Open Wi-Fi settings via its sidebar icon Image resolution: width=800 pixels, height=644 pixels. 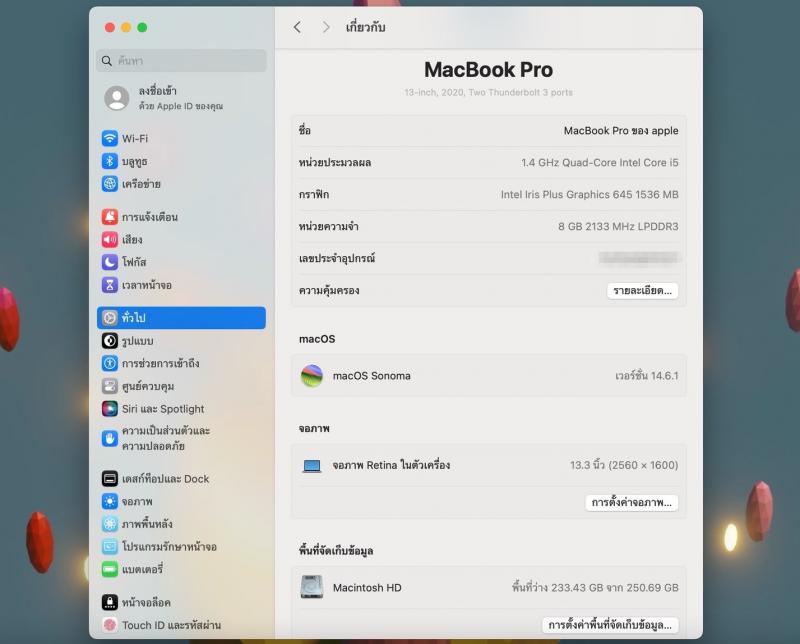[110, 138]
